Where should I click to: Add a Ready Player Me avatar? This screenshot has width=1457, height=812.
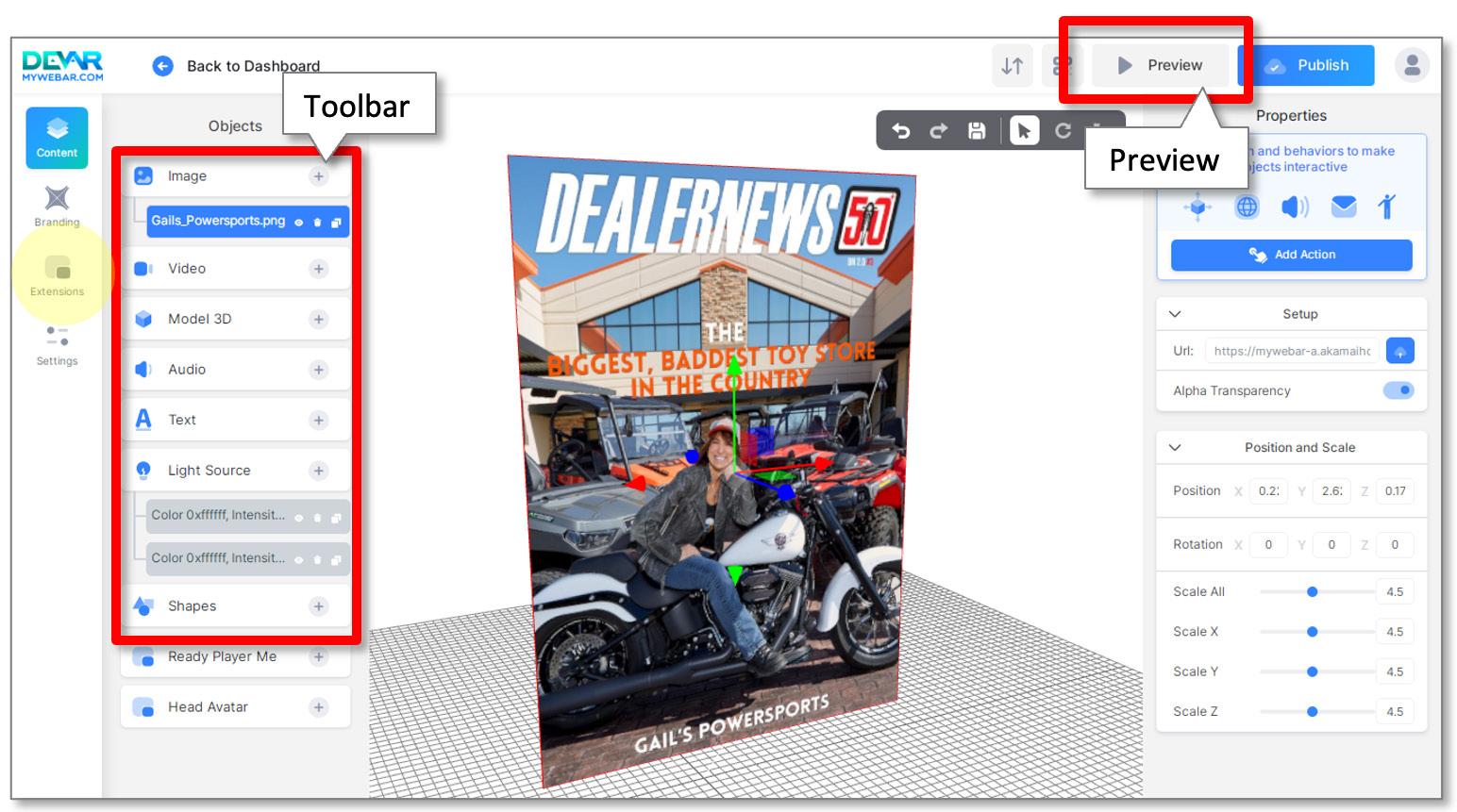pos(319,657)
